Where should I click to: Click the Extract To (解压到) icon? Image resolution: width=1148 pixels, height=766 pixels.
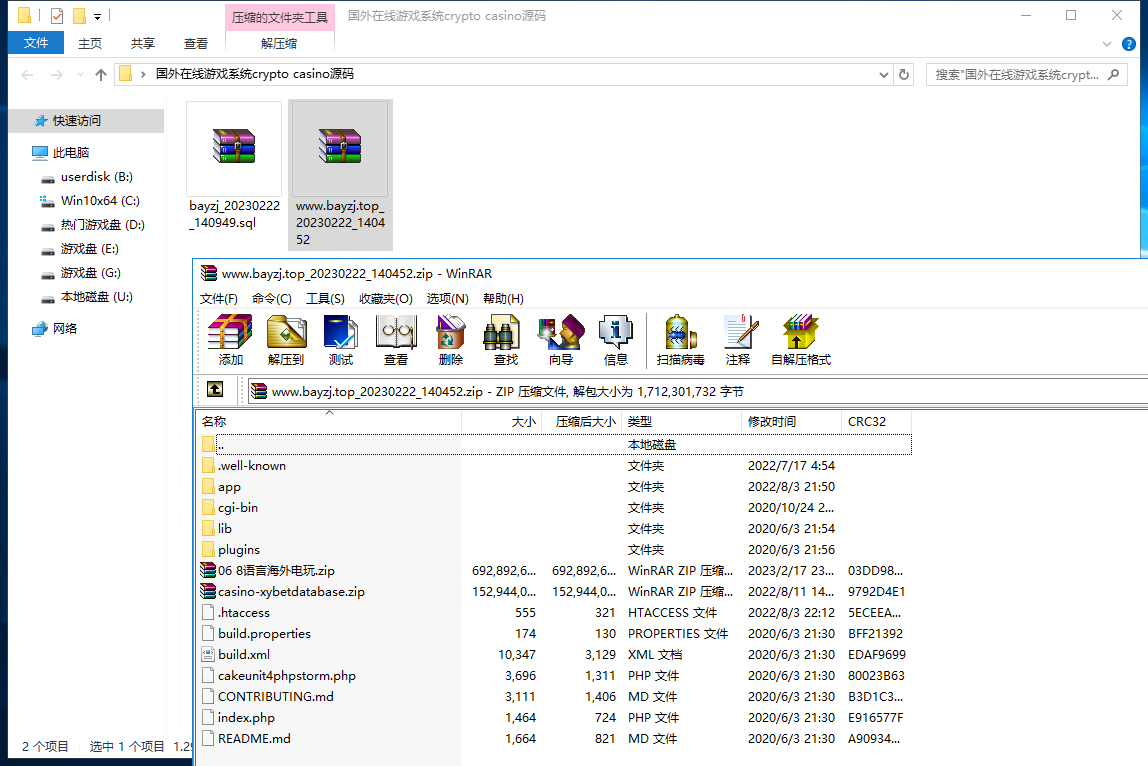[285, 339]
